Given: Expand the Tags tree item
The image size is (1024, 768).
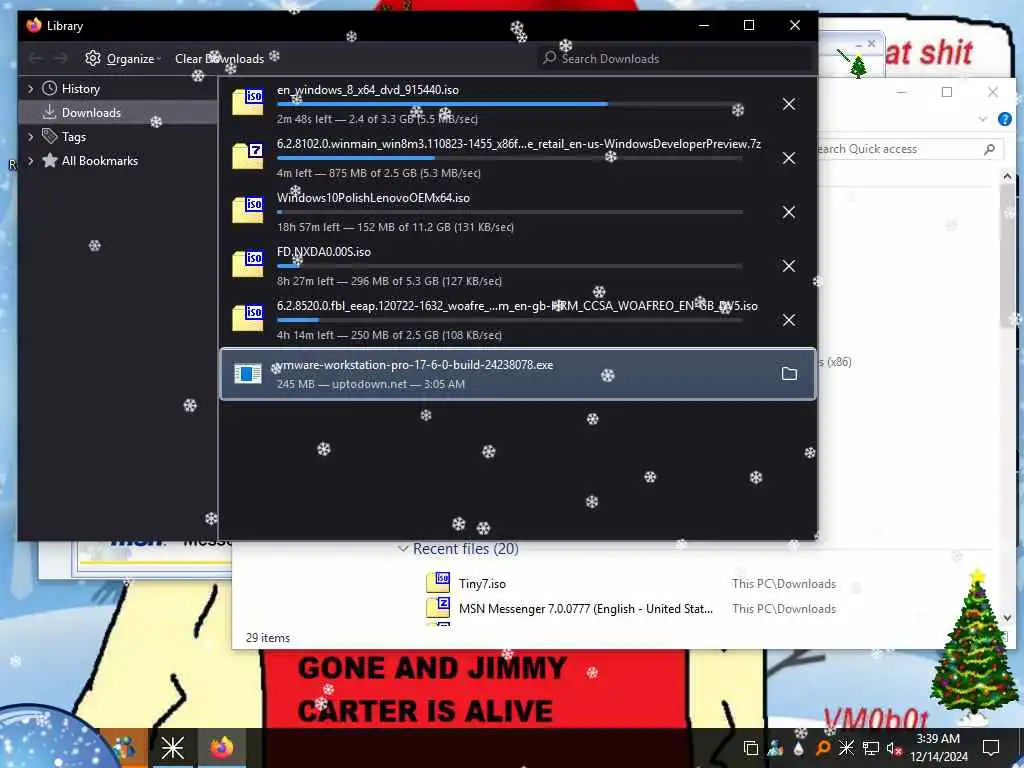Looking at the screenshot, I should click(x=30, y=136).
